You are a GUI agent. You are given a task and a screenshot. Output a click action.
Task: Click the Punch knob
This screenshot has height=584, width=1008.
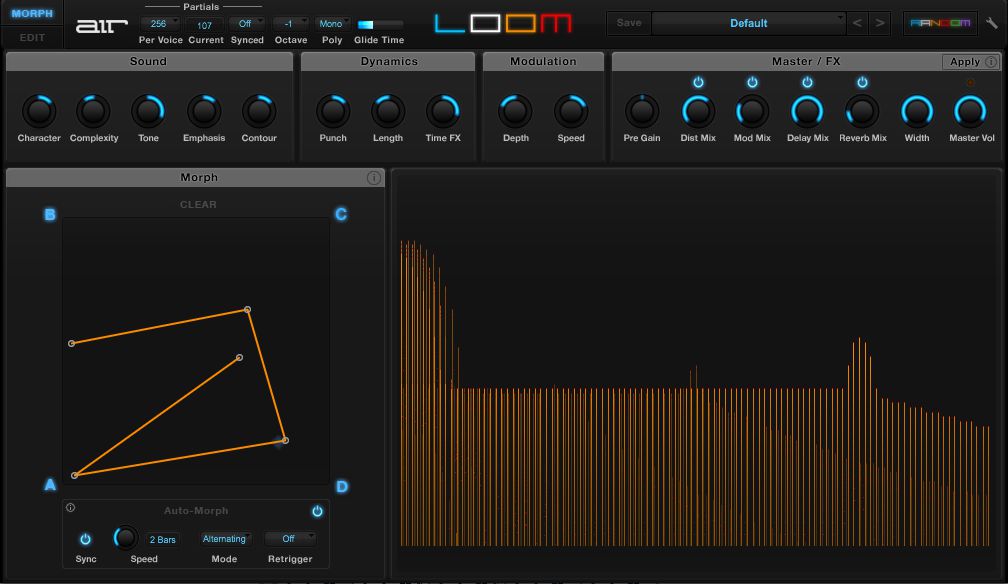coord(333,111)
